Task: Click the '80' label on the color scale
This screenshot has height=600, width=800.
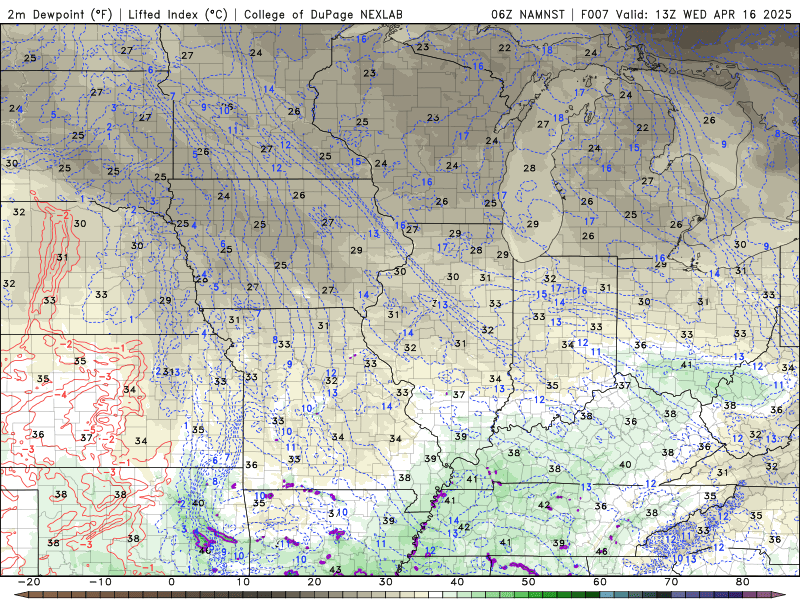Action: coord(743,582)
